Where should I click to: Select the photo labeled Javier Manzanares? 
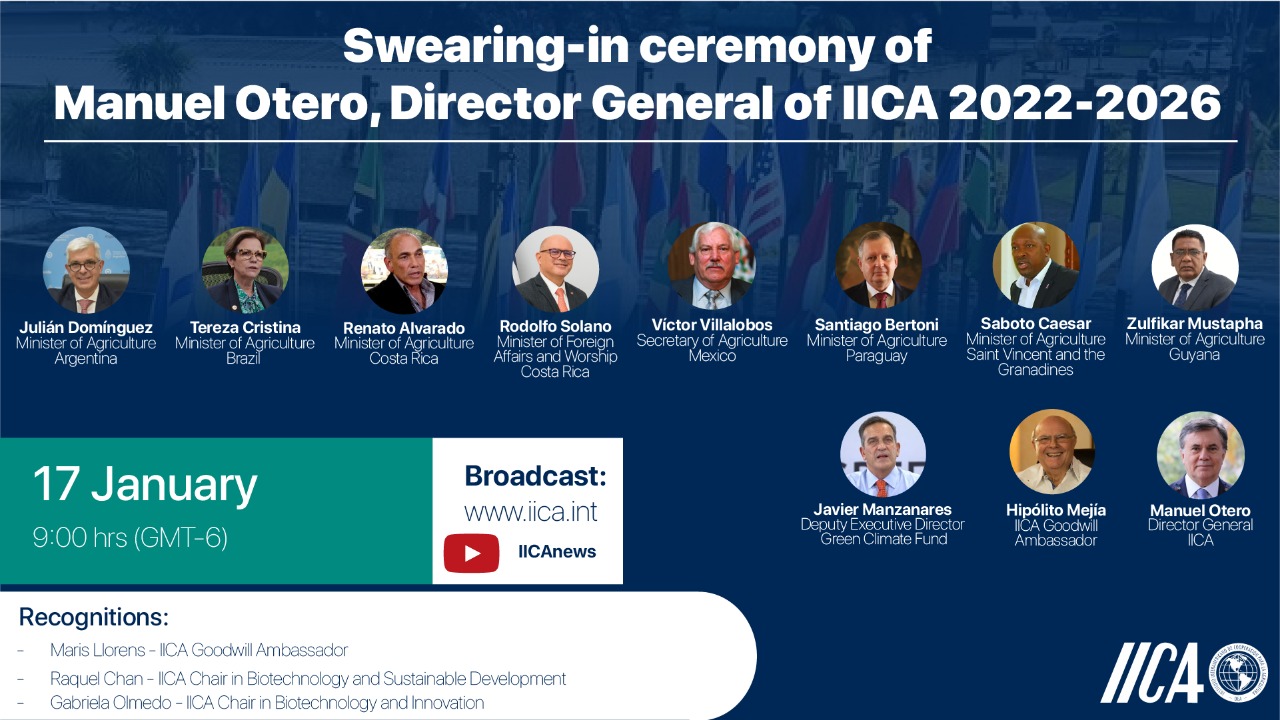pyautogui.click(x=882, y=454)
